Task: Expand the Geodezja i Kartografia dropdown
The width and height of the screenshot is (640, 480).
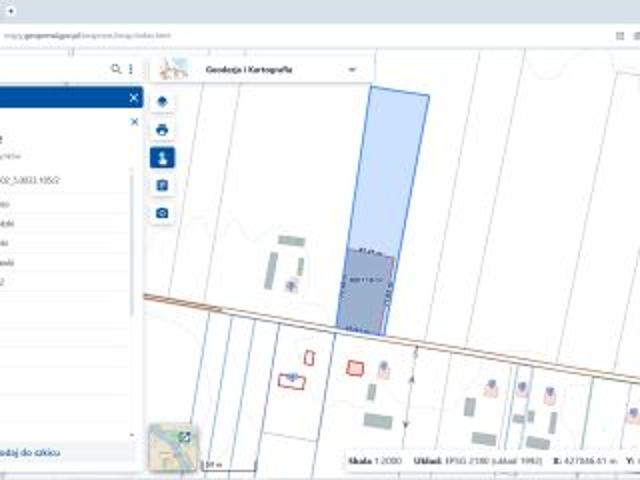Action: click(352, 69)
